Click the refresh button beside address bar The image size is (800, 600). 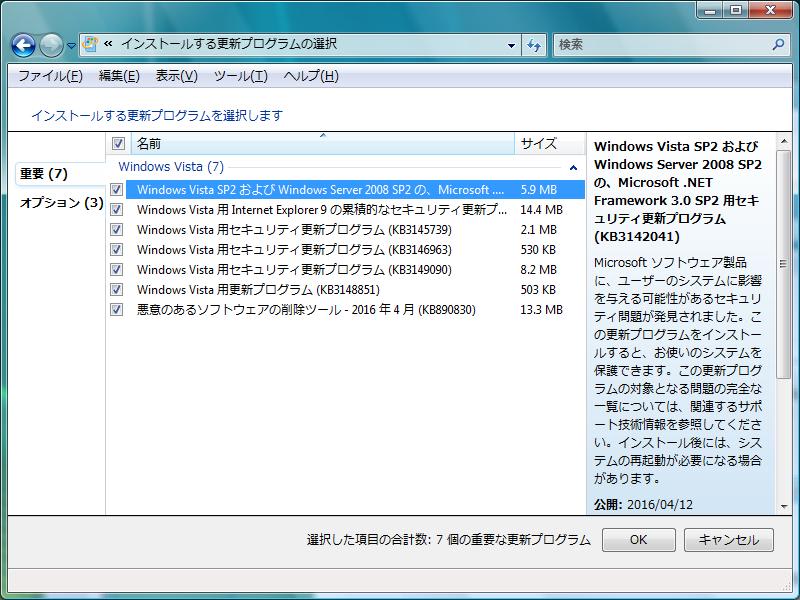click(x=534, y=45)
